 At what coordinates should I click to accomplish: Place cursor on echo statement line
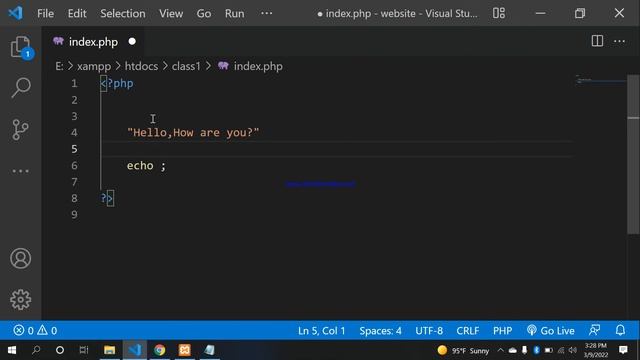(146, 166)
